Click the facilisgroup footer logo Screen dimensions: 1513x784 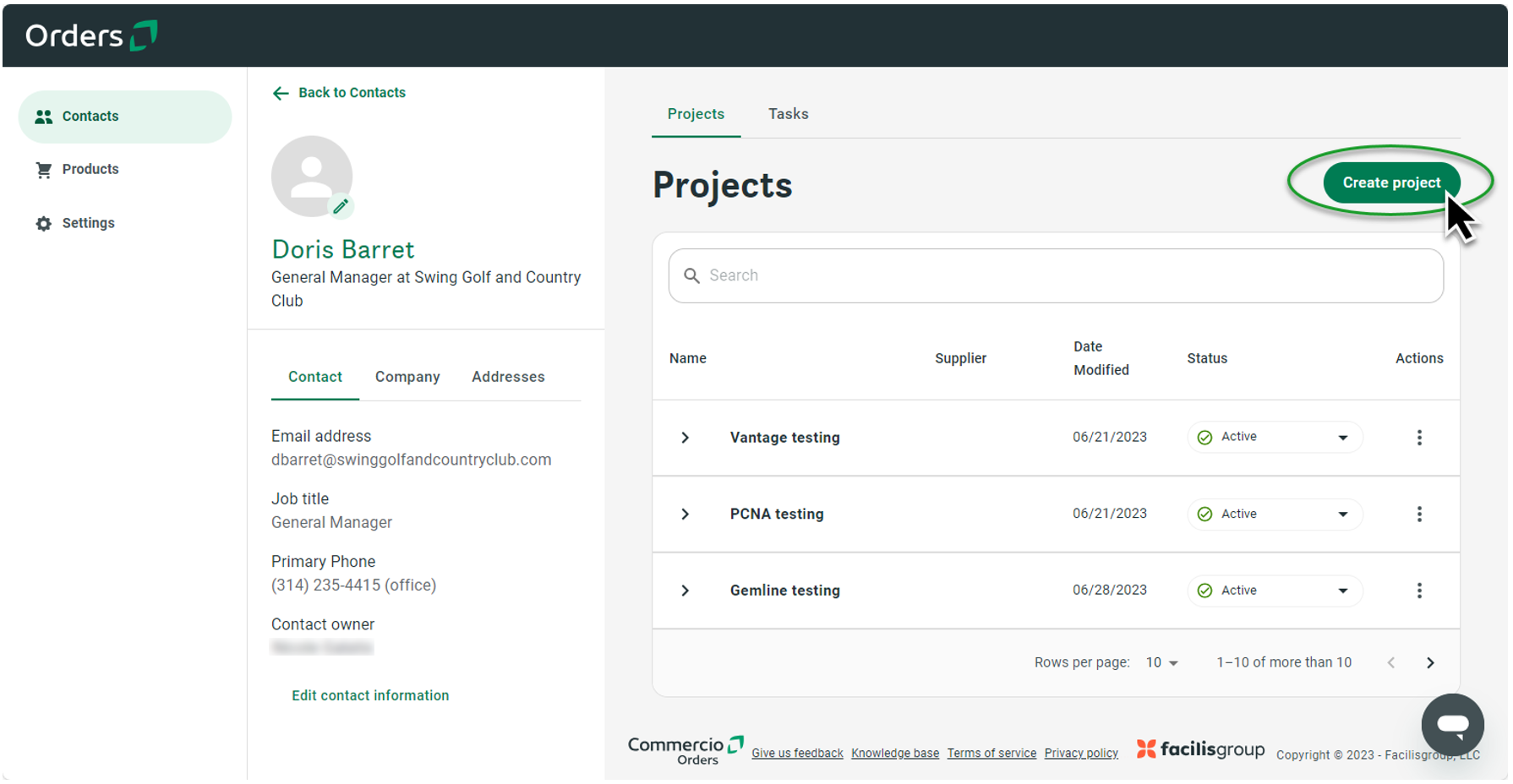pos(1200,749)
